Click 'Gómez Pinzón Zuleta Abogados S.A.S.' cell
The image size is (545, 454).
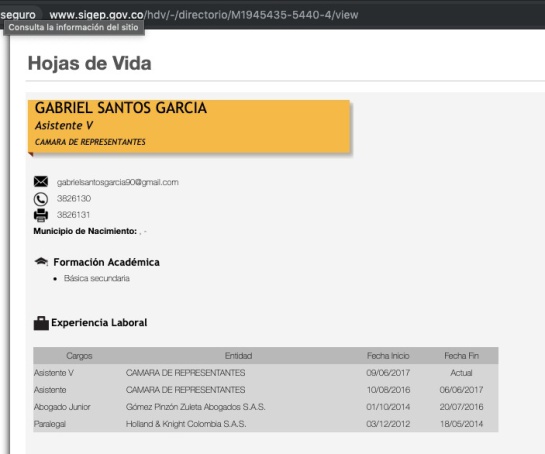tap(196, 407)
